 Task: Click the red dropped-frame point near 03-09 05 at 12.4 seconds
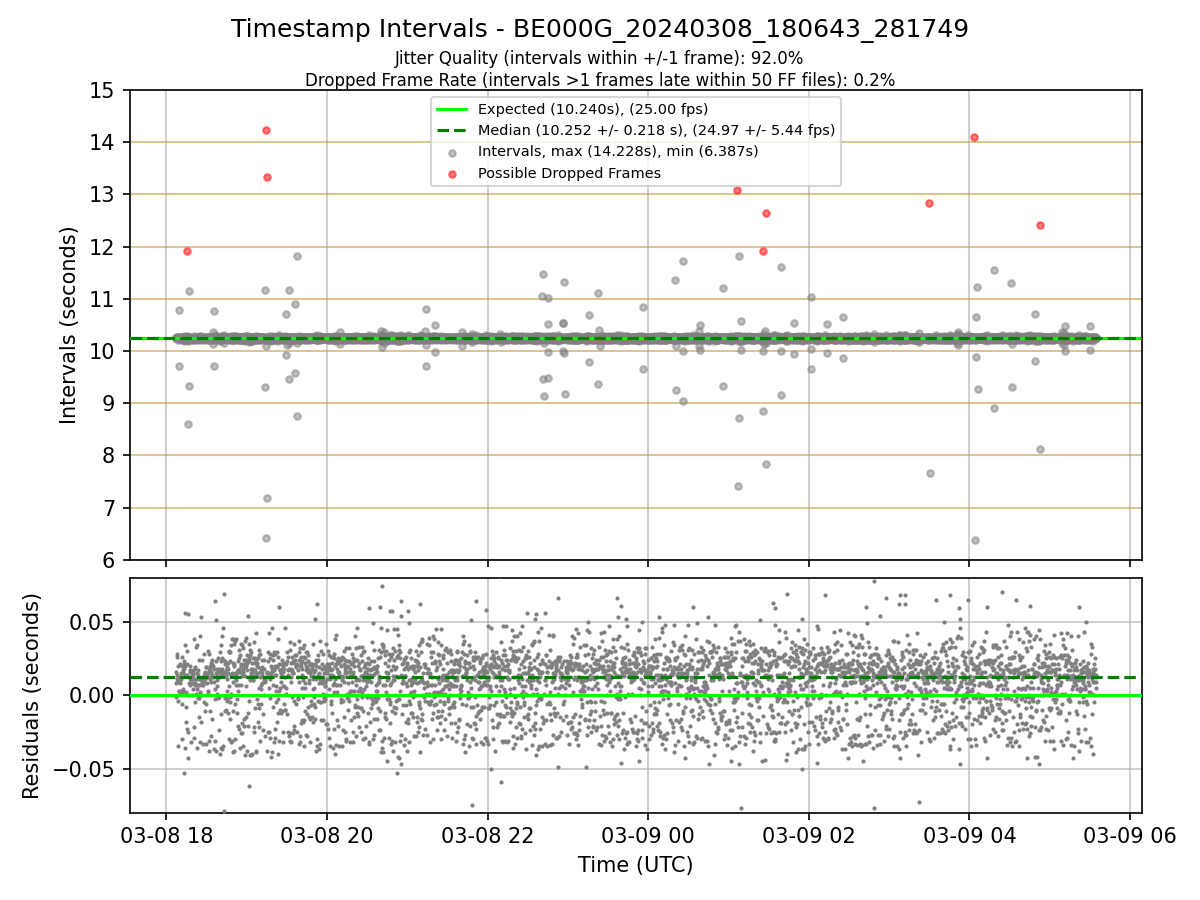click(x=1040, y=225)
